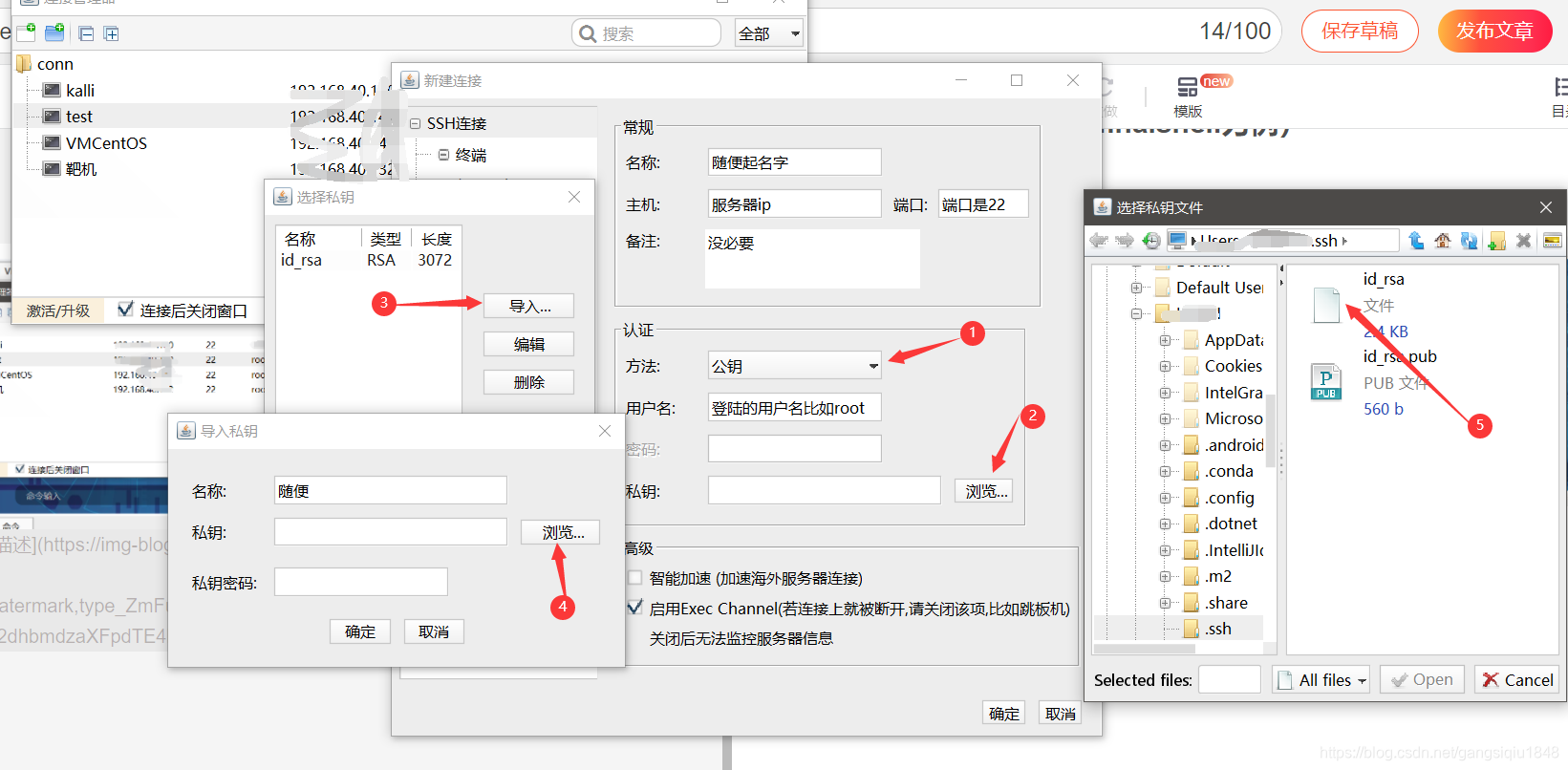Click the computer icon in the path bar
The height and width of the screenshot is (770, 1568).
coord(1177,241)
